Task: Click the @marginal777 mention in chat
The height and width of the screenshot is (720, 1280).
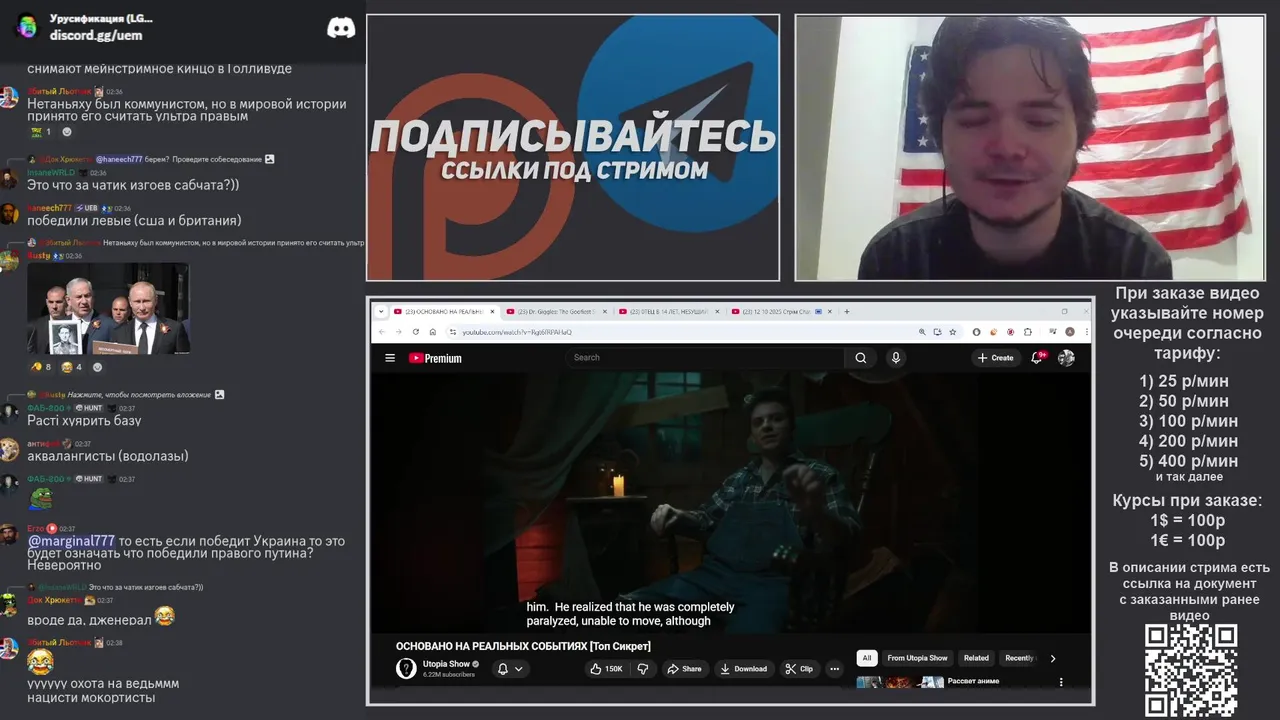Action: [x=71, y=541]
